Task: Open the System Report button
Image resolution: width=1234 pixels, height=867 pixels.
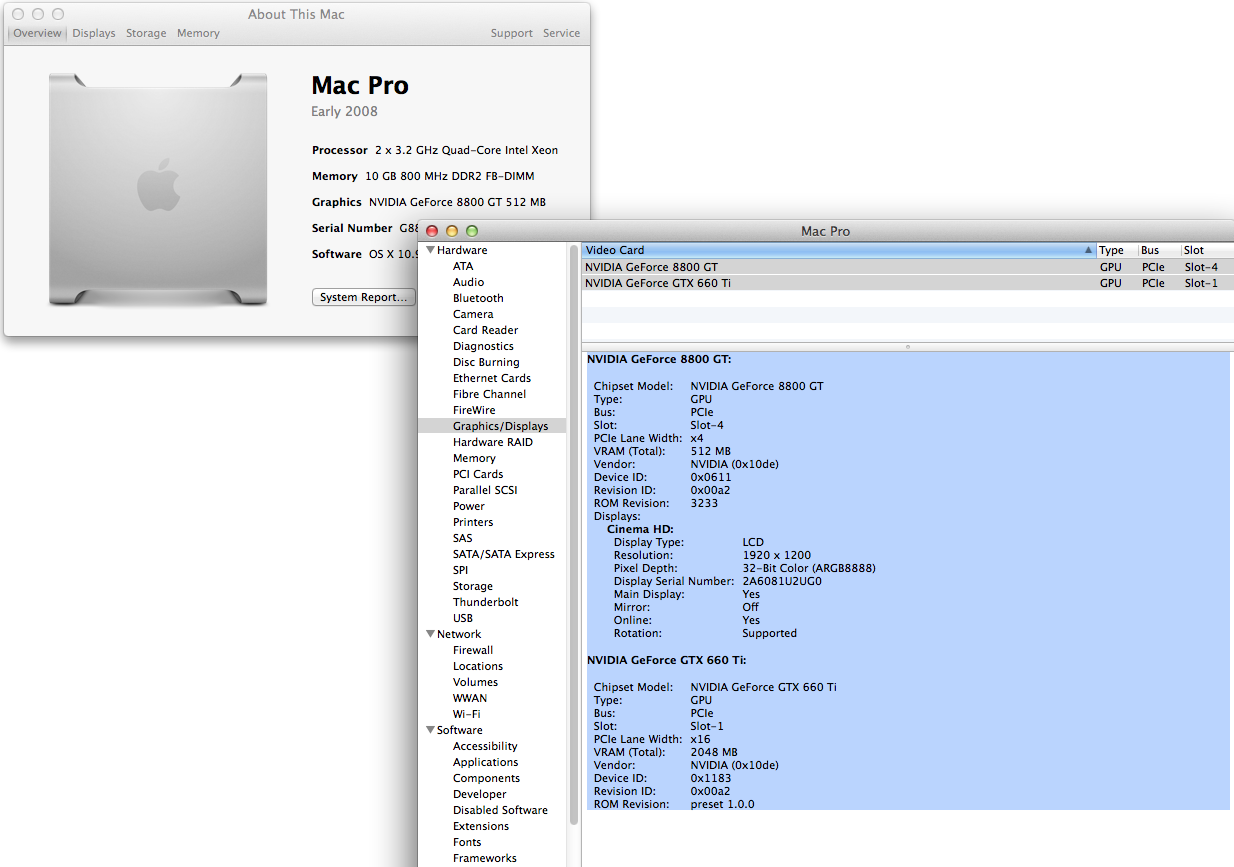Action: coord(363,297)
